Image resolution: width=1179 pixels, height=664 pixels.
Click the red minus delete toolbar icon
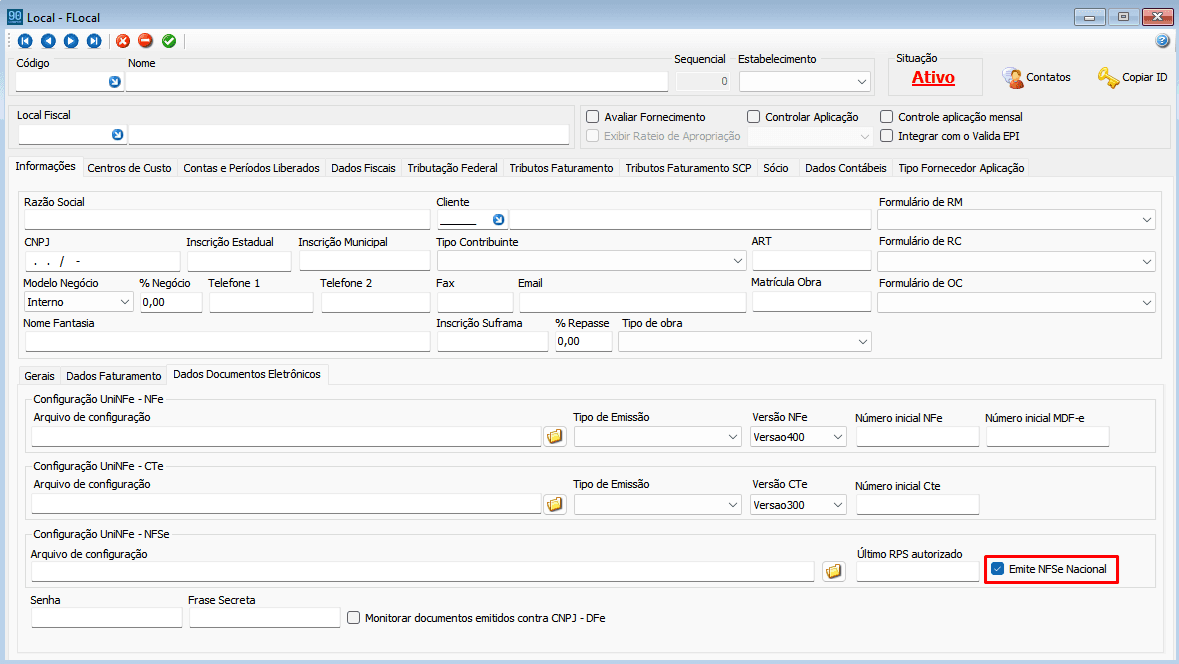(146, 41)
